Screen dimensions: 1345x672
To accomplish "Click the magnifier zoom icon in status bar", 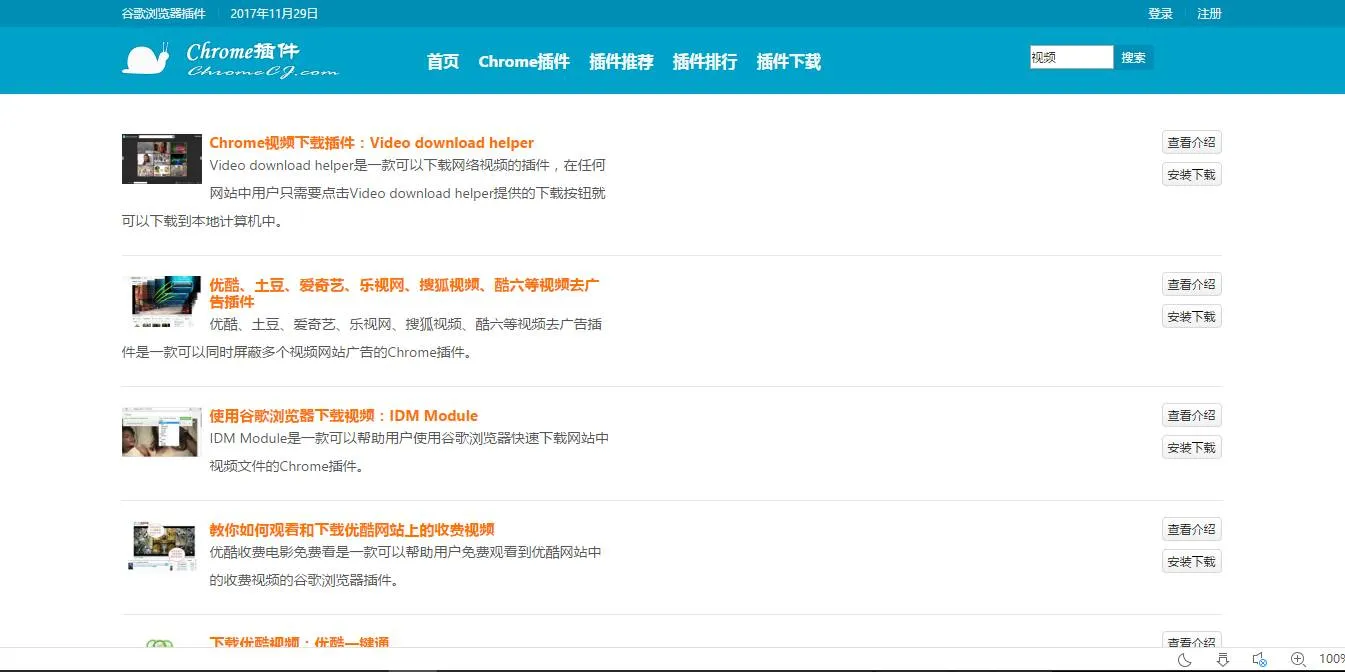I will [x=1298, y=659].
